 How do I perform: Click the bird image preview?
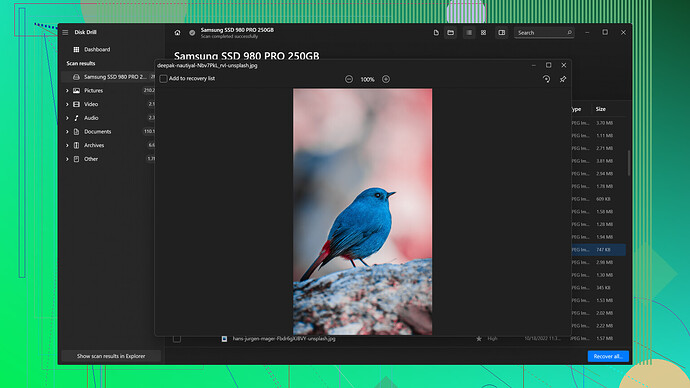[x=363, y=212]
